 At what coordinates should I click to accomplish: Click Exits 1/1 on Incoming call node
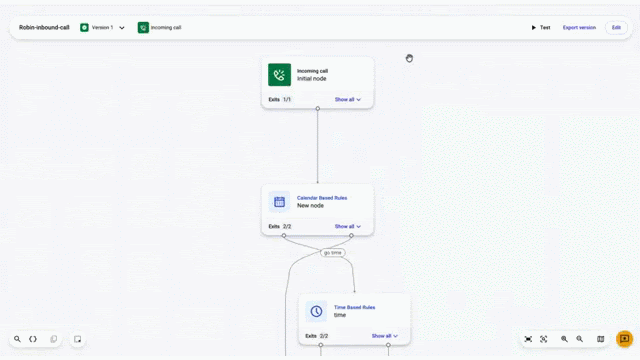coord(280,100)
